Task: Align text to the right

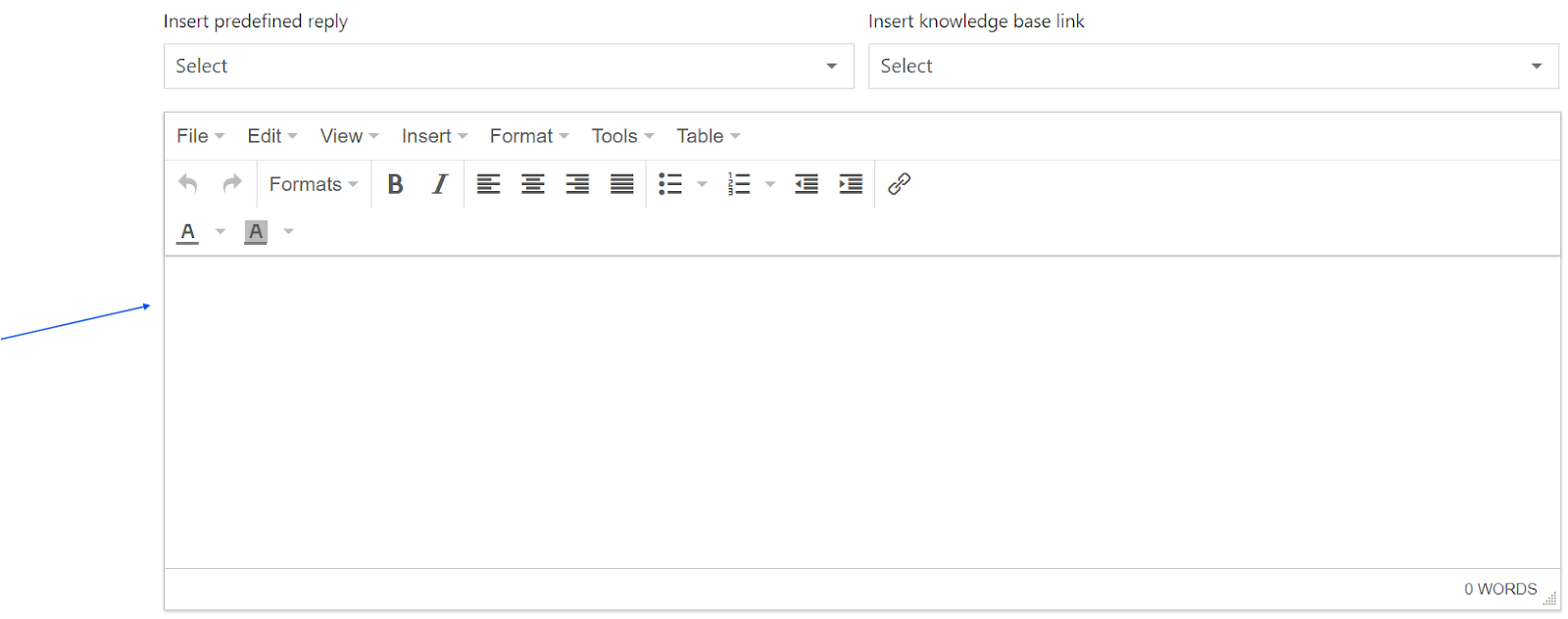Action: pyautogui.click(x=577, y=184)
